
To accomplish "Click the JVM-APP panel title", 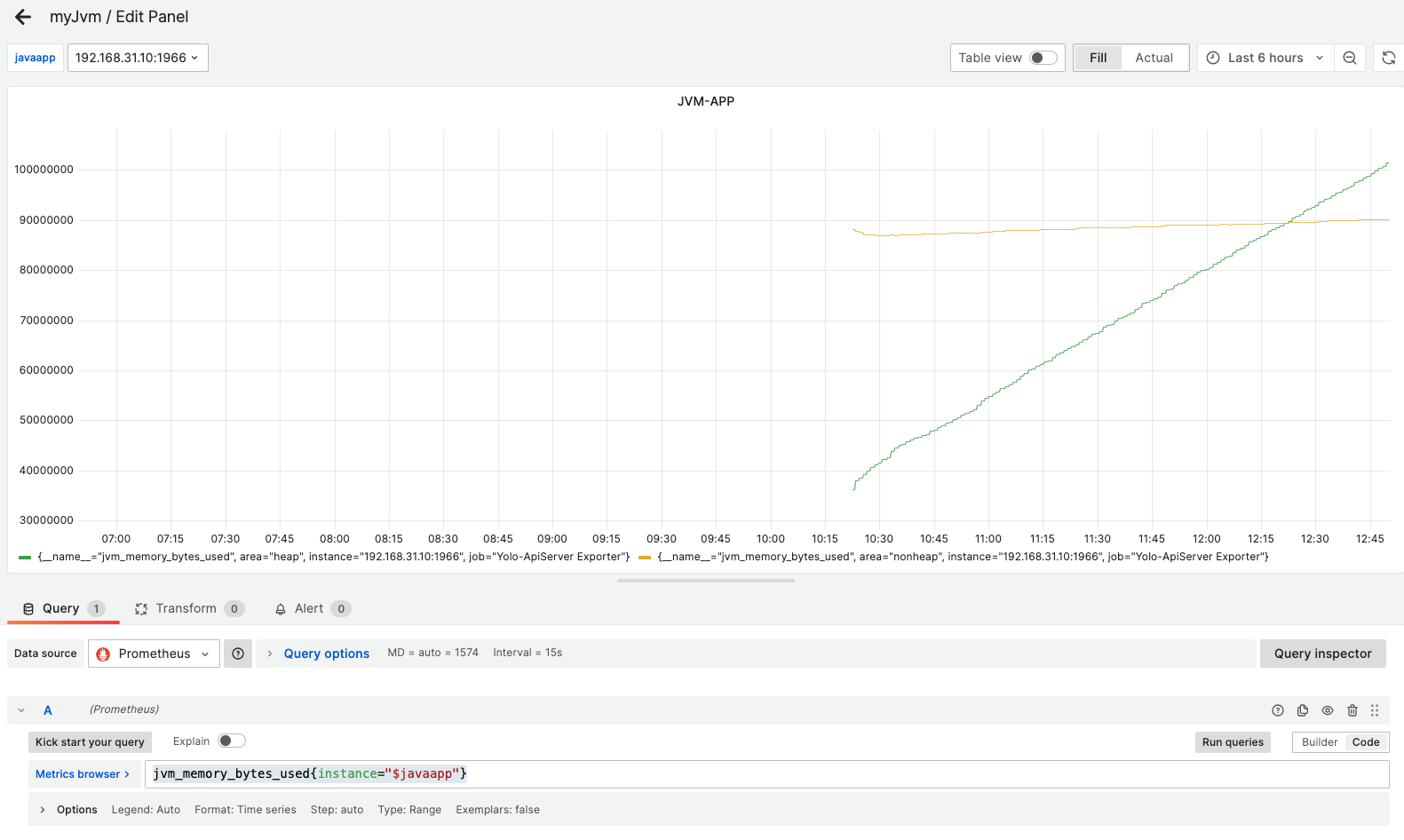I will (706, 101).
